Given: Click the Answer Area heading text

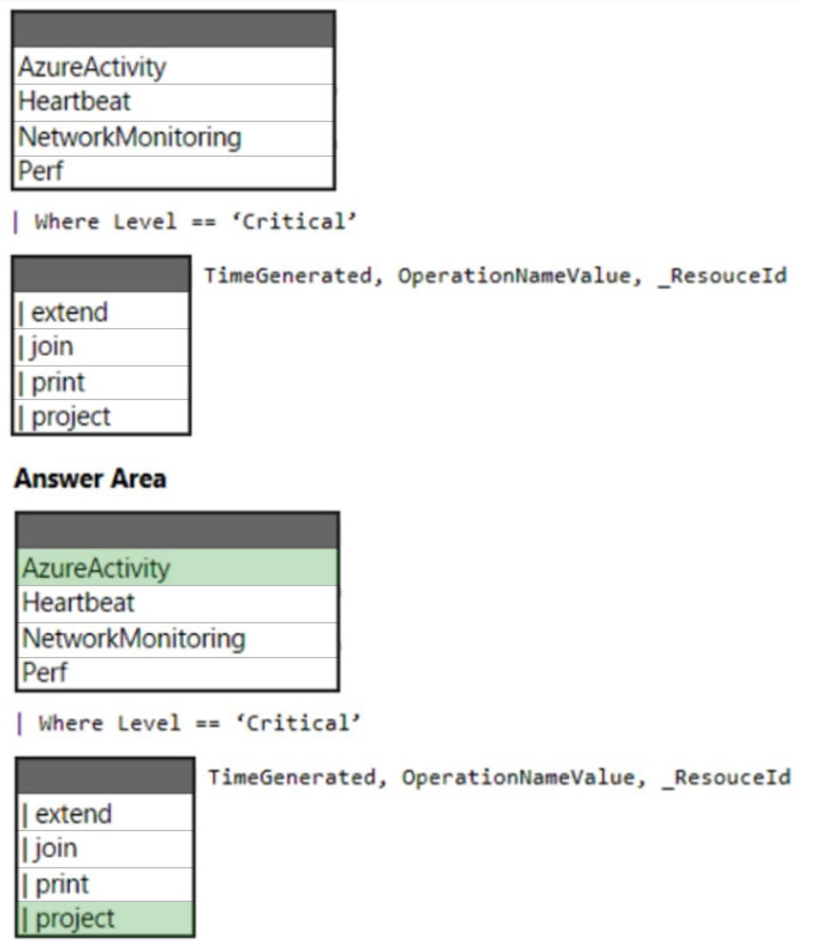Looking at the screenshot, I should (x=90, y=479).
